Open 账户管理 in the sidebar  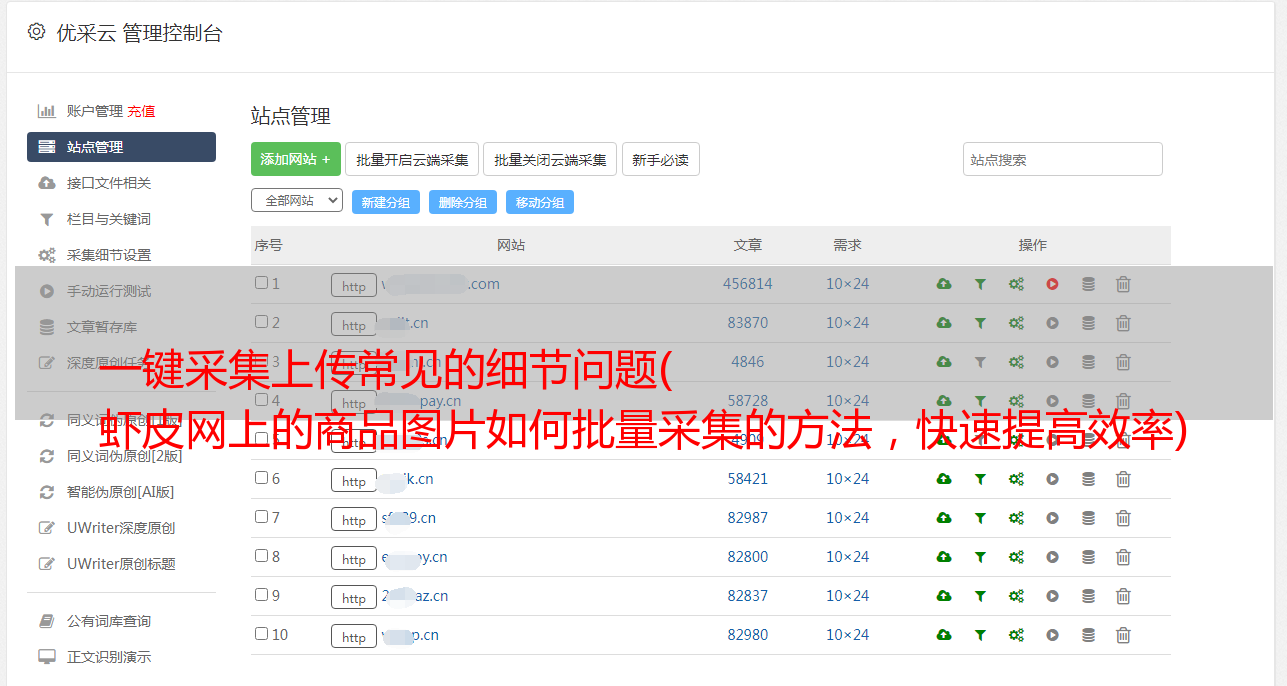point(95,111)
